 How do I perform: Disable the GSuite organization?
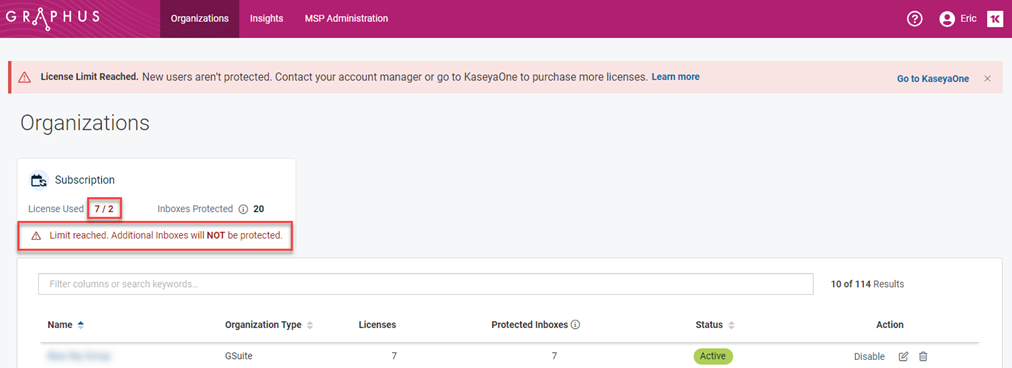869,356
